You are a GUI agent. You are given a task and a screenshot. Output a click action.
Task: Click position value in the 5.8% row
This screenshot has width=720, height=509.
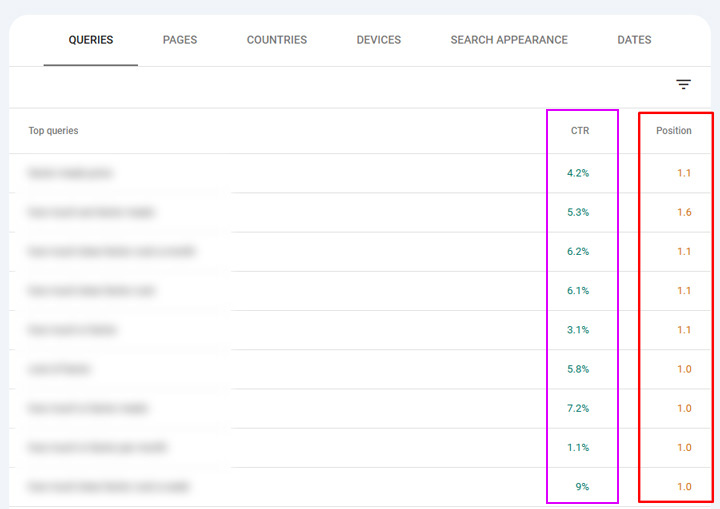point(684,369)
